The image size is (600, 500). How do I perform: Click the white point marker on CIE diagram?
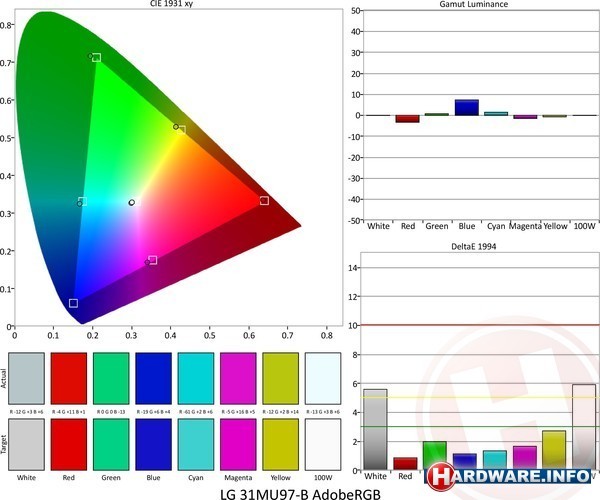132,202
